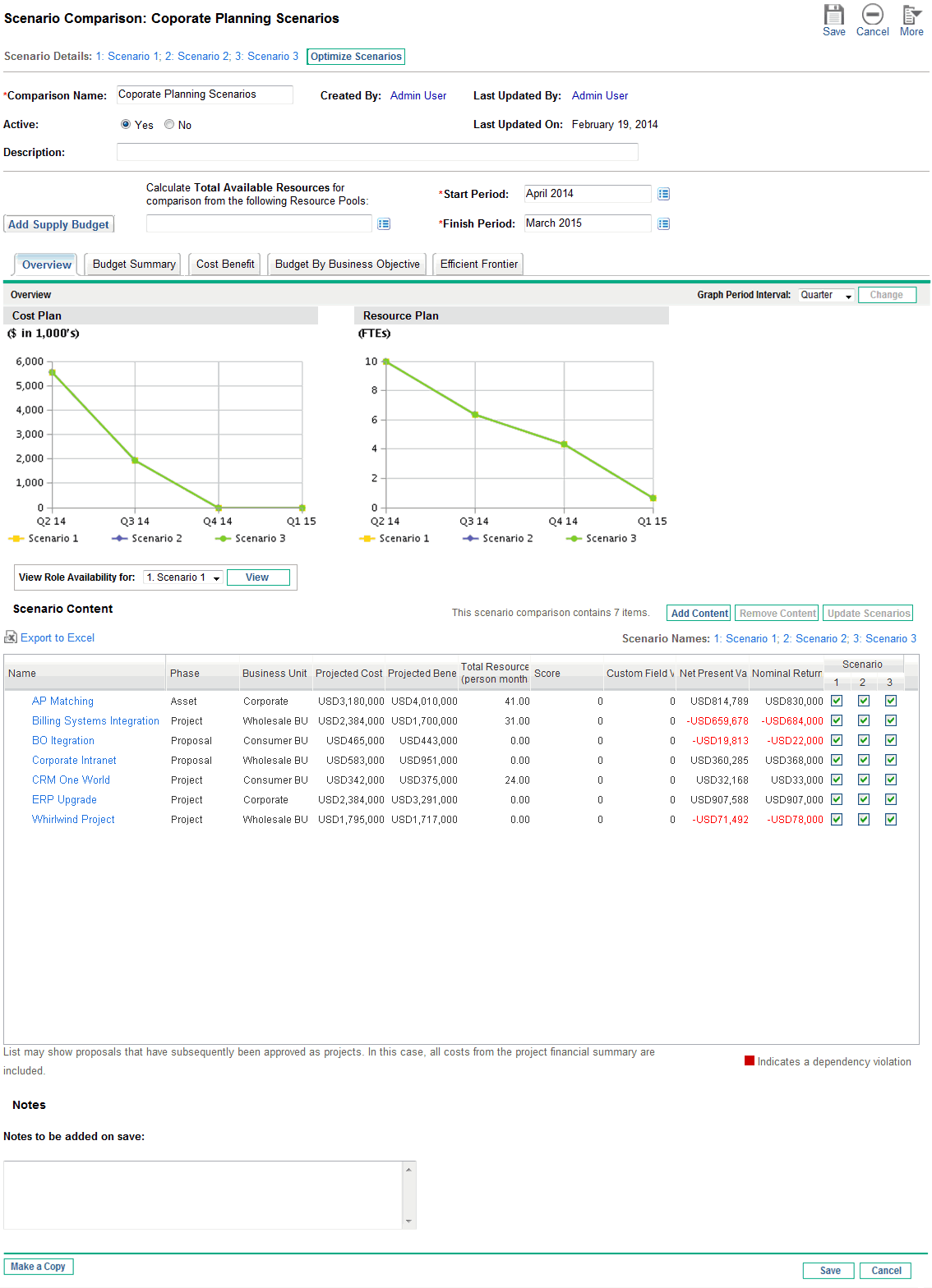Switch to the Budget Summary tab
Viewport: 932px width, 1288px height.
tap(134, 264)
